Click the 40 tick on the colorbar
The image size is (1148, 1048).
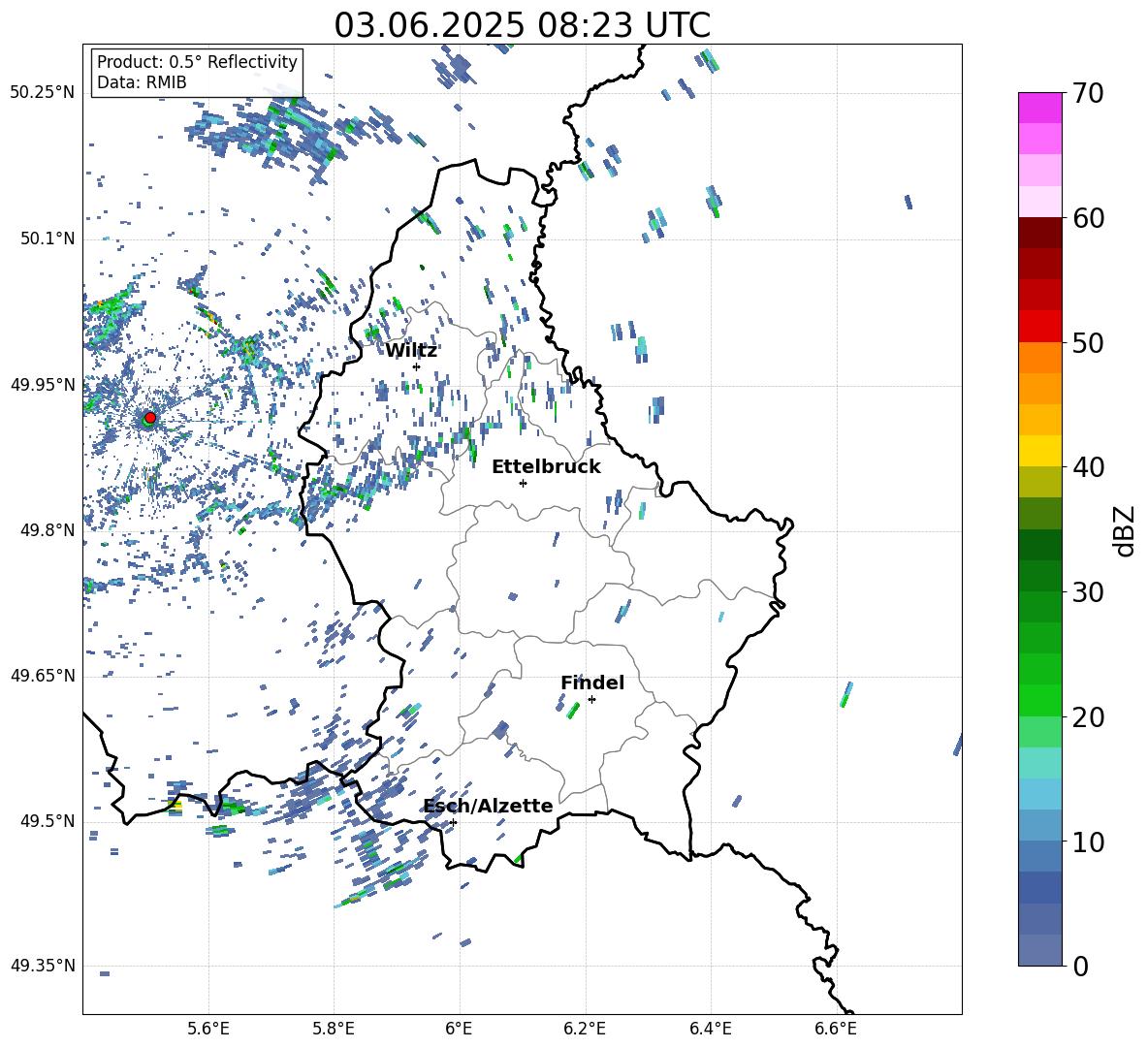(x=1088, y=467)
